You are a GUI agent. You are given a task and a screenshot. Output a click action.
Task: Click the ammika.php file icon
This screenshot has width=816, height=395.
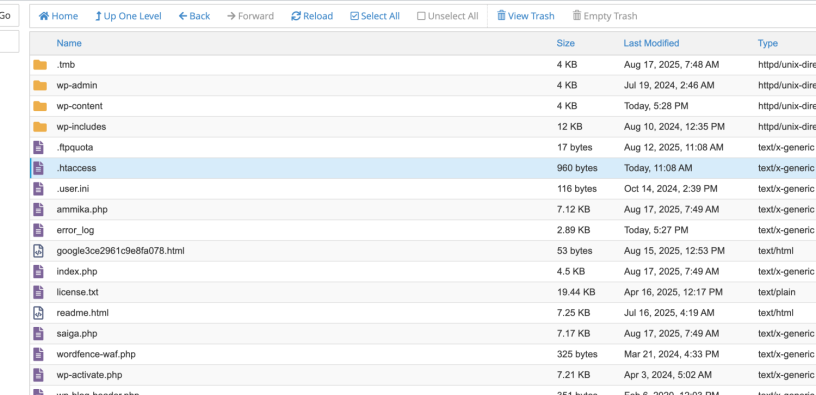[39, 209]
